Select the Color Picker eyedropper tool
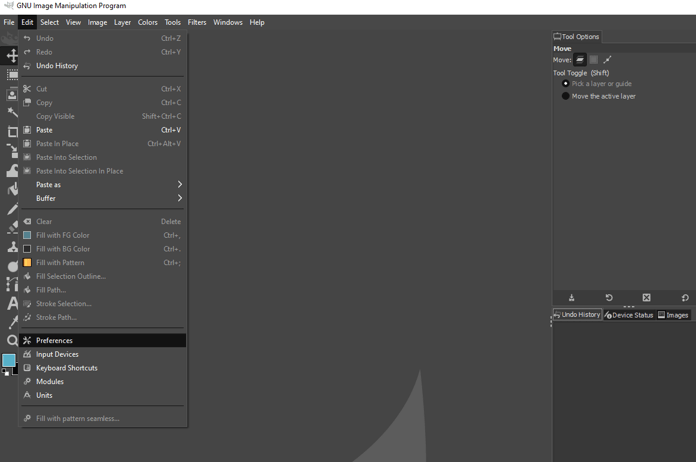 click(12, 322)
